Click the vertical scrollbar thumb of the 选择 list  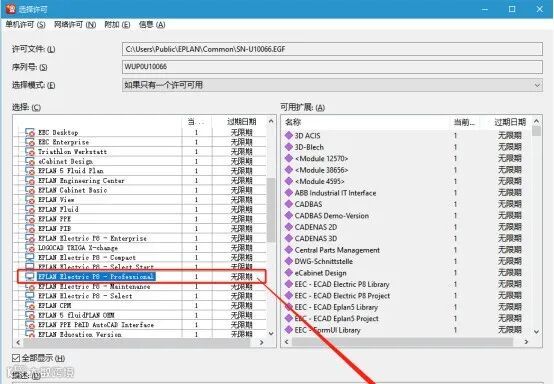271,210
